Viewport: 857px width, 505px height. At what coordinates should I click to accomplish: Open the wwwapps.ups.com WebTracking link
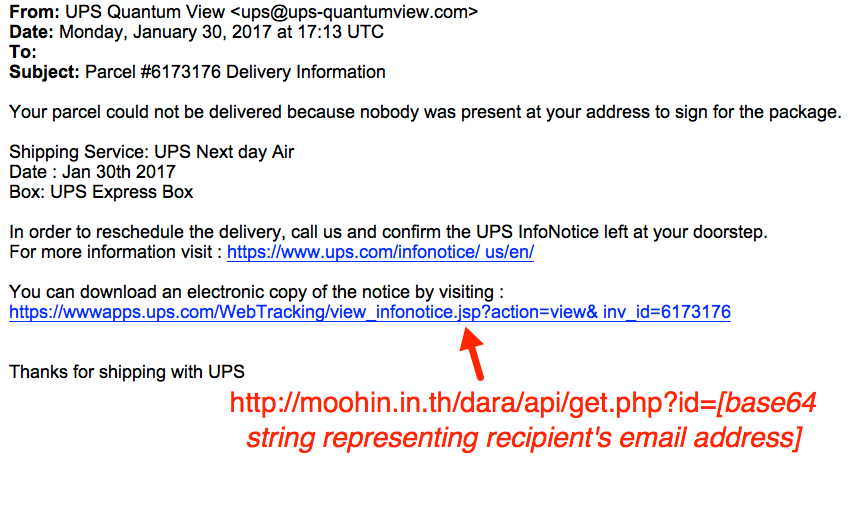point(370,312)
